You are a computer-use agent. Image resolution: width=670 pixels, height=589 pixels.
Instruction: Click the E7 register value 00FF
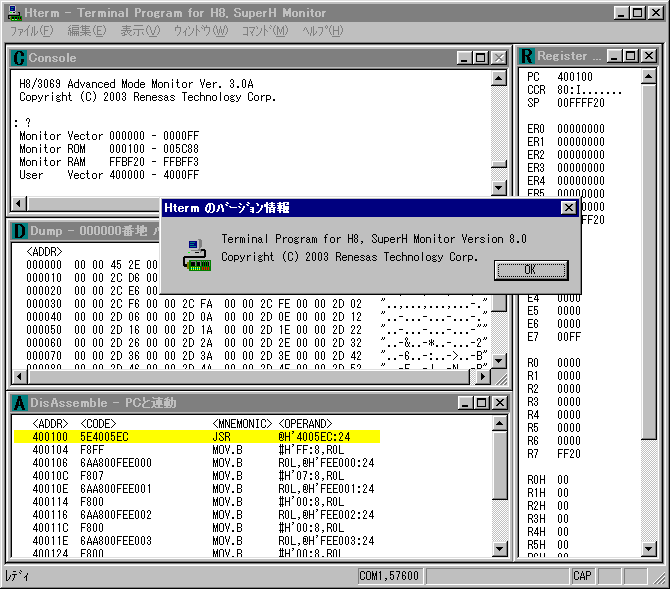click(x=569, y=337)
